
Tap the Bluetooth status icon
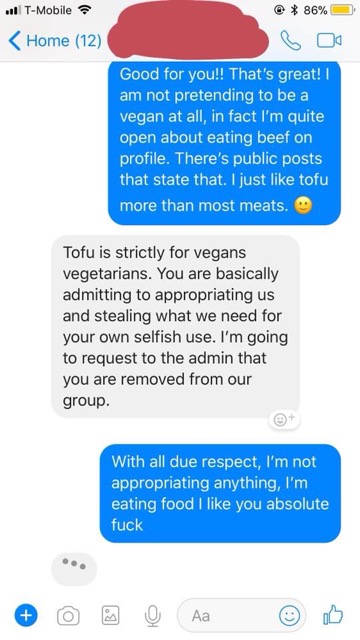293,11
